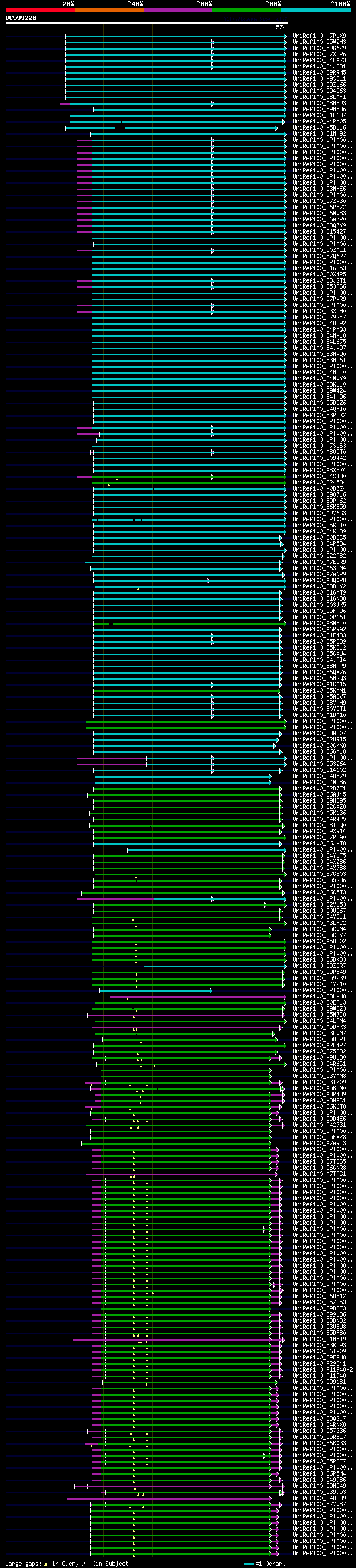This screenshot has width=356, height=1568.
Task: Select the UniRef100_Q8LAF1 label
Action: 319,97
